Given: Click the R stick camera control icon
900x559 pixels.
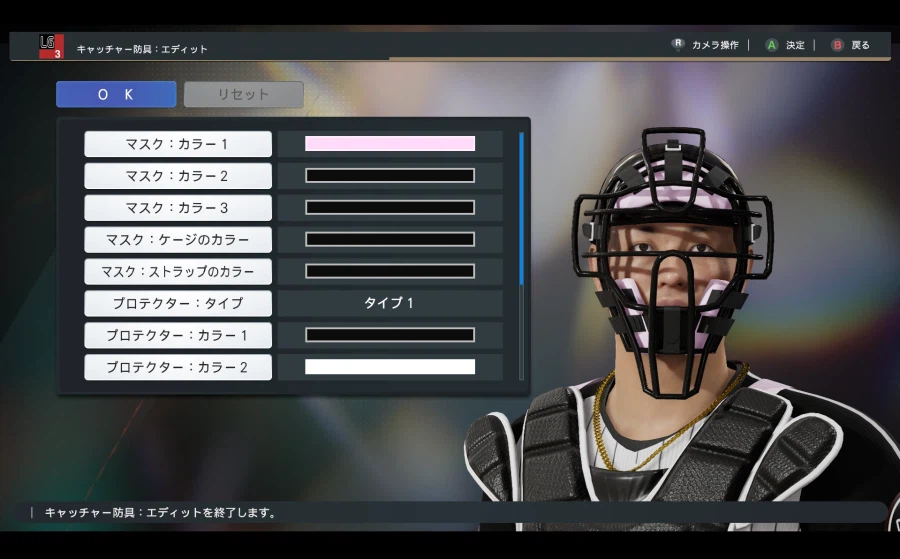Looking at the screenshot, I should [x=678, y=44].
